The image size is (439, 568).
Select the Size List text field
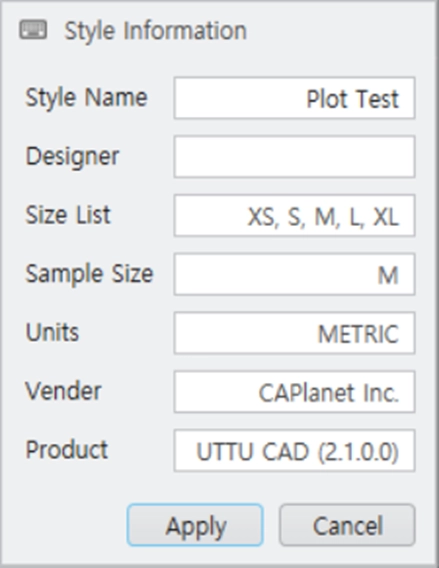click(x=294, y=216)
